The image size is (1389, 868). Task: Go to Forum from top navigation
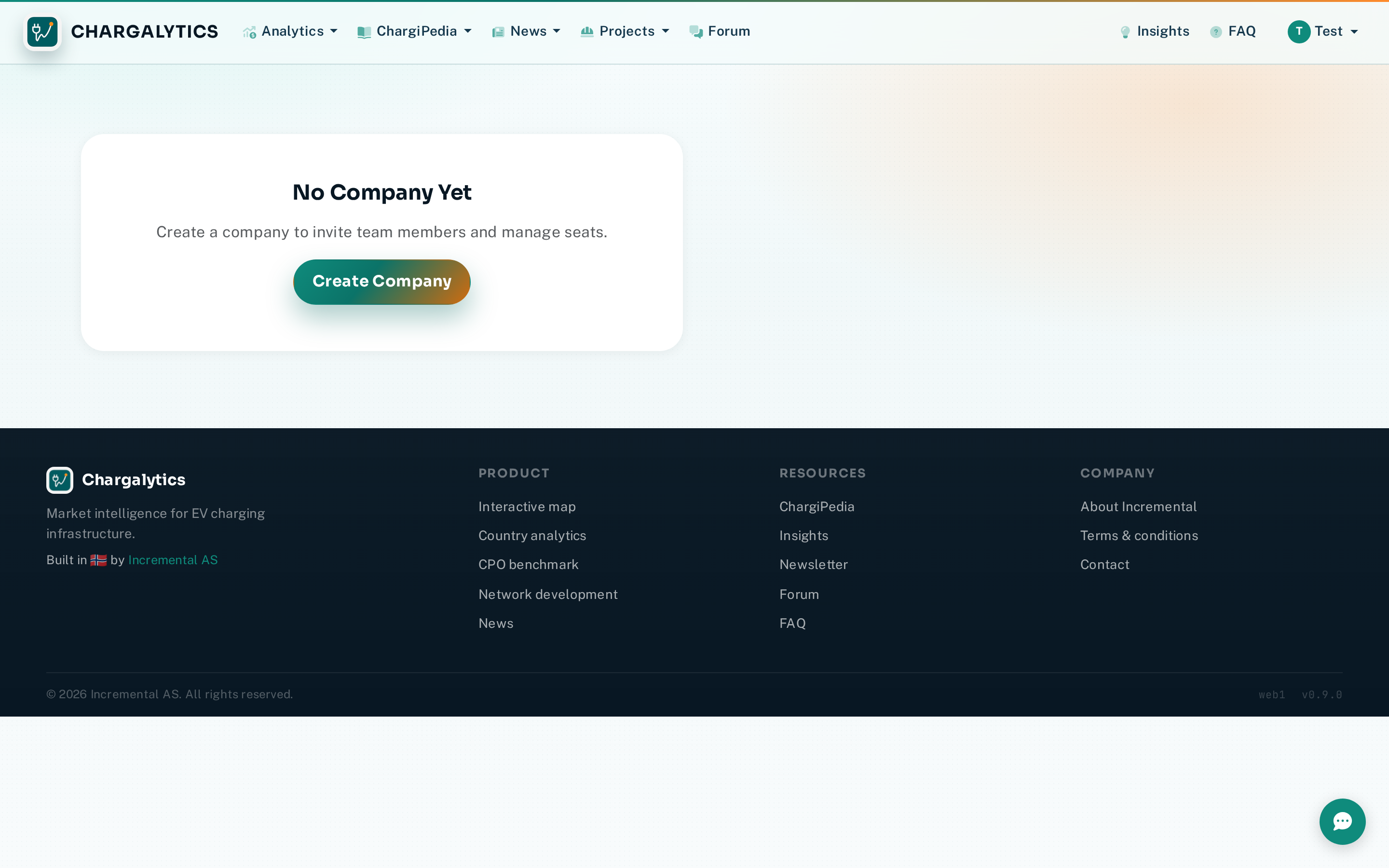(720, 31)
